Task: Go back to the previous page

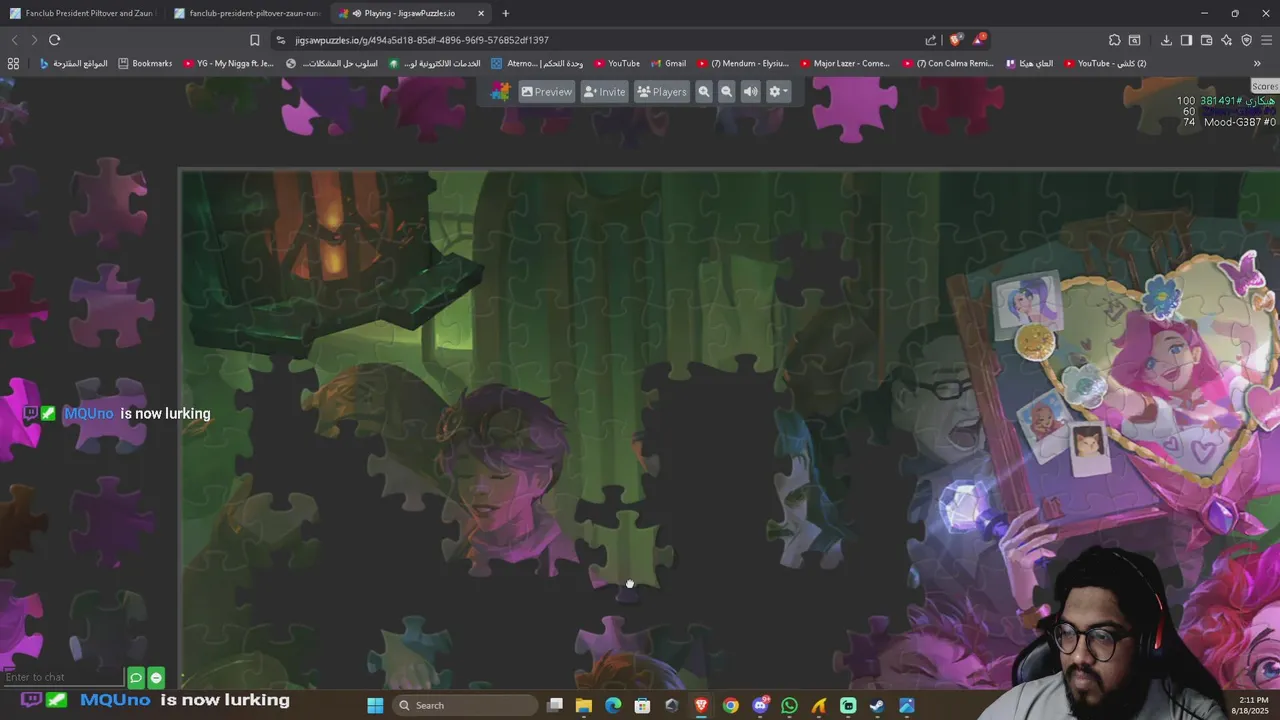Action: tap(14, 40)
